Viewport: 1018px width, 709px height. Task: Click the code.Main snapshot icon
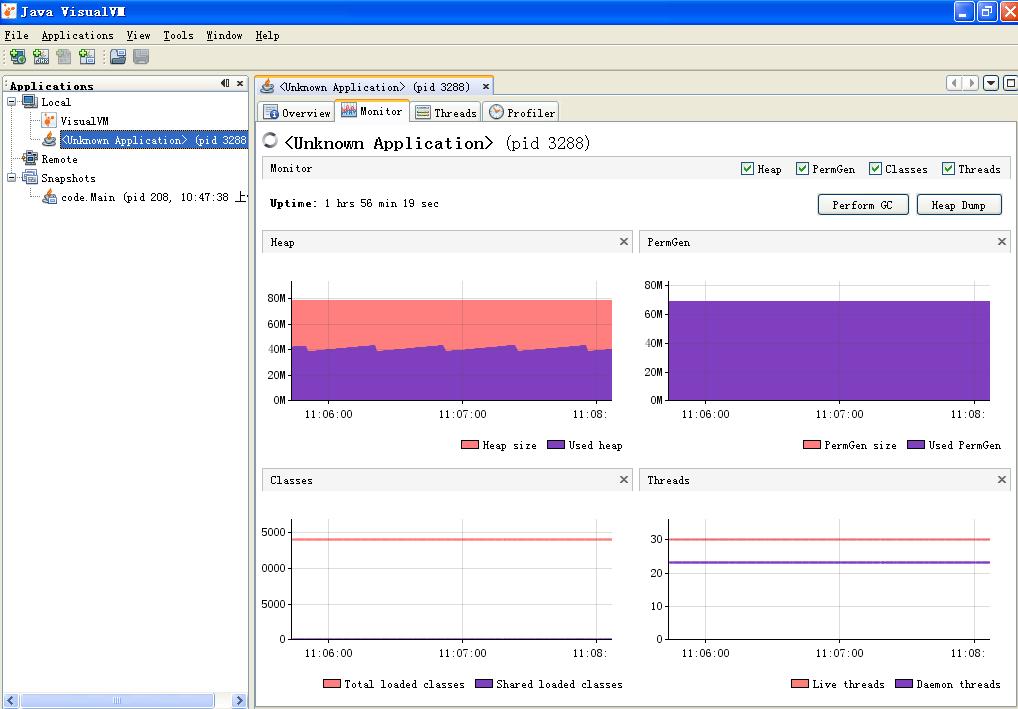coord(49,196)
